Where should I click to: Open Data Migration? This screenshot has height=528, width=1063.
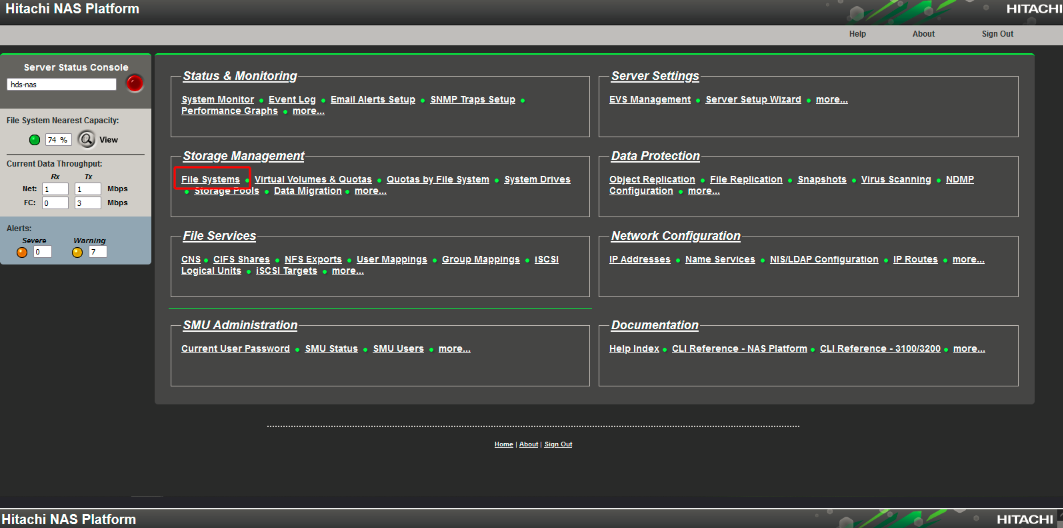pyautogui.click(x=308, y=191)
